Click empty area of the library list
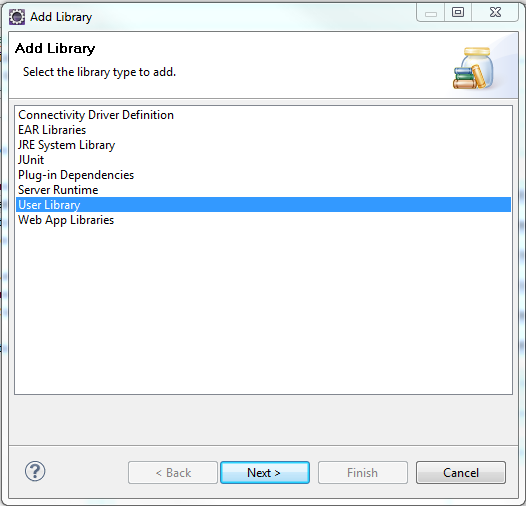 point(264,309)
